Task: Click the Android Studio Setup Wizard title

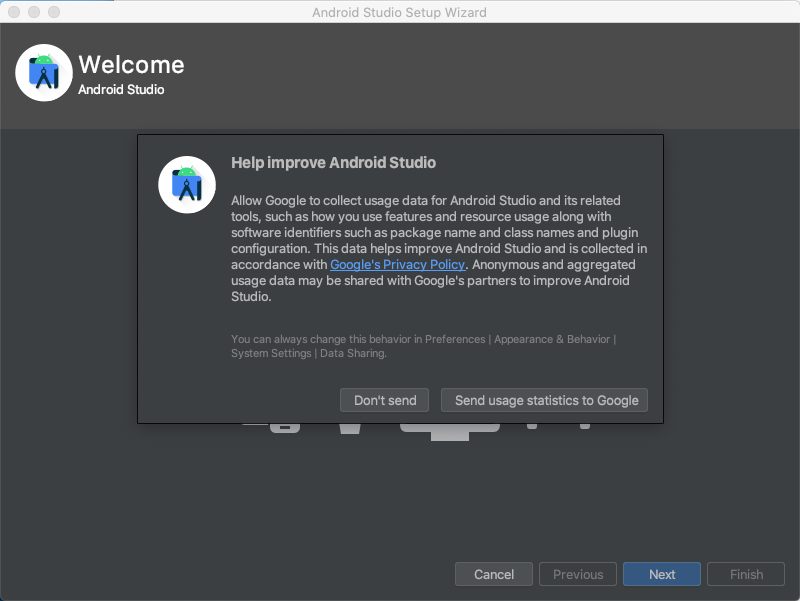Action: click(399, 12)
